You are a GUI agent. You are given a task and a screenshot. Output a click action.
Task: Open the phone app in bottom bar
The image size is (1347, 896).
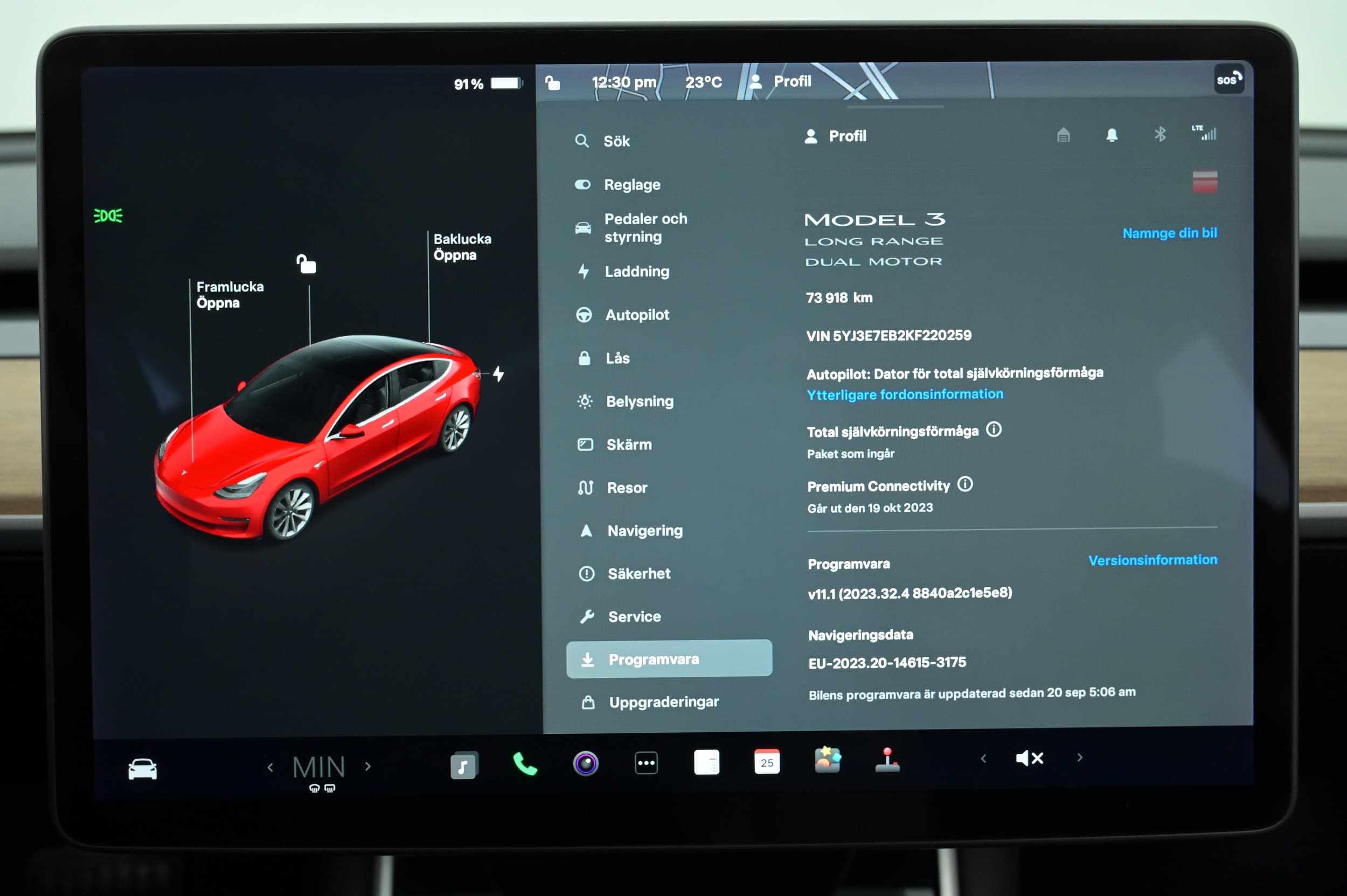tap(525, 763)
